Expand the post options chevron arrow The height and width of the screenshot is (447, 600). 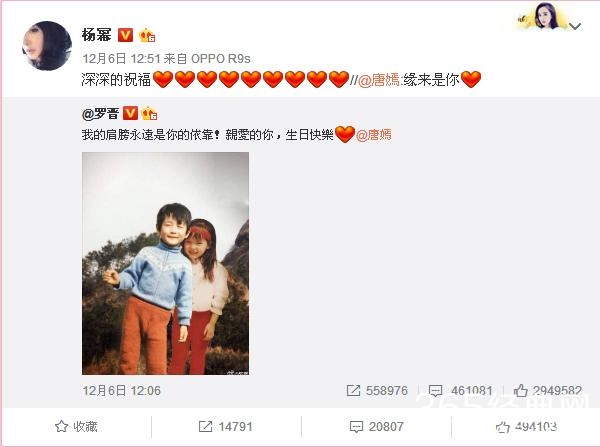(575, 26)
